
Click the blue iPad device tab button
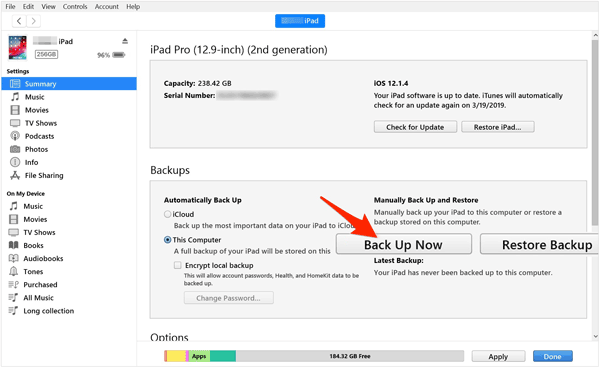[x=300, y=21]
